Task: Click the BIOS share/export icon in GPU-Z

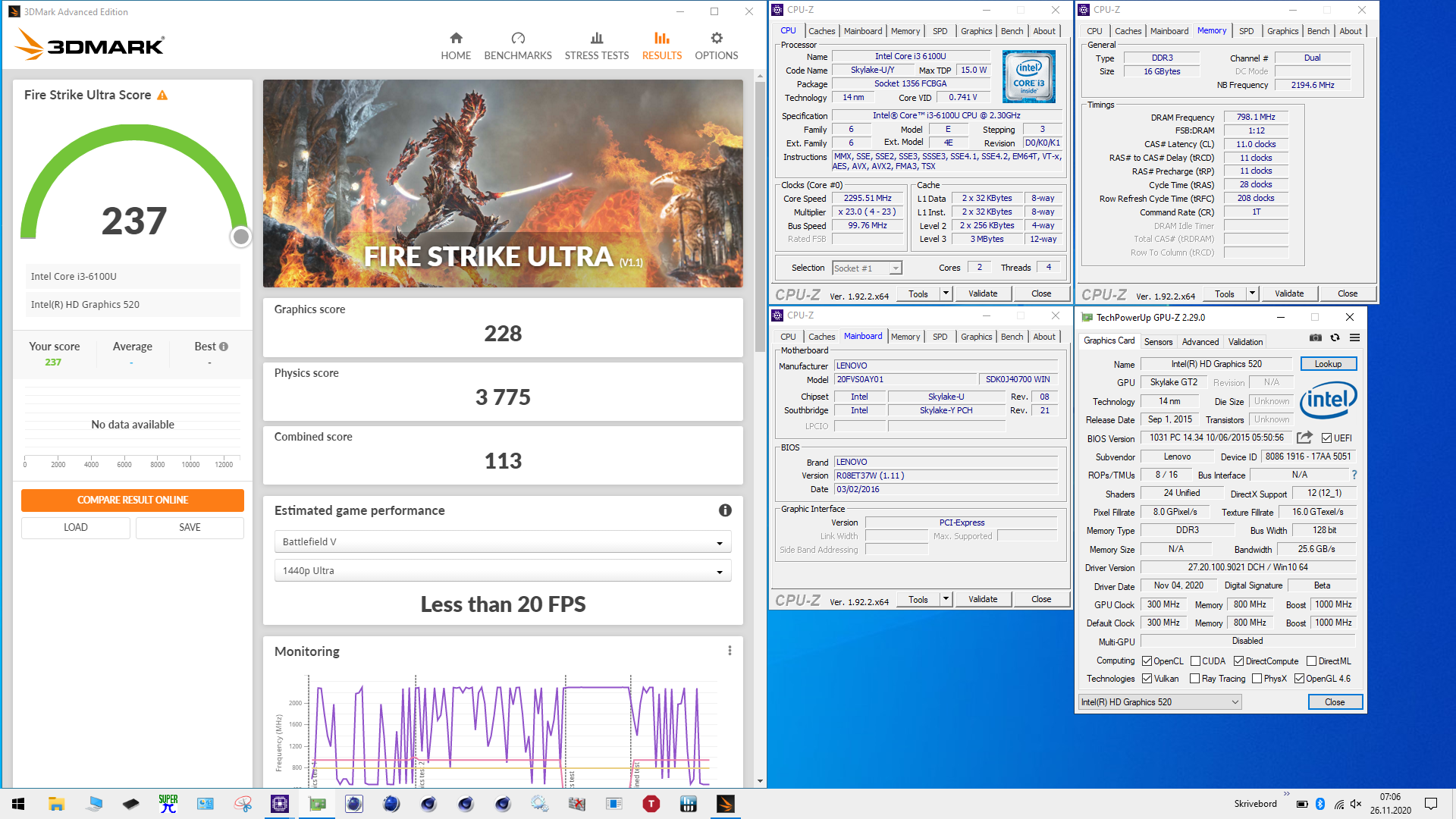Action: click(x=1304, y=438)
